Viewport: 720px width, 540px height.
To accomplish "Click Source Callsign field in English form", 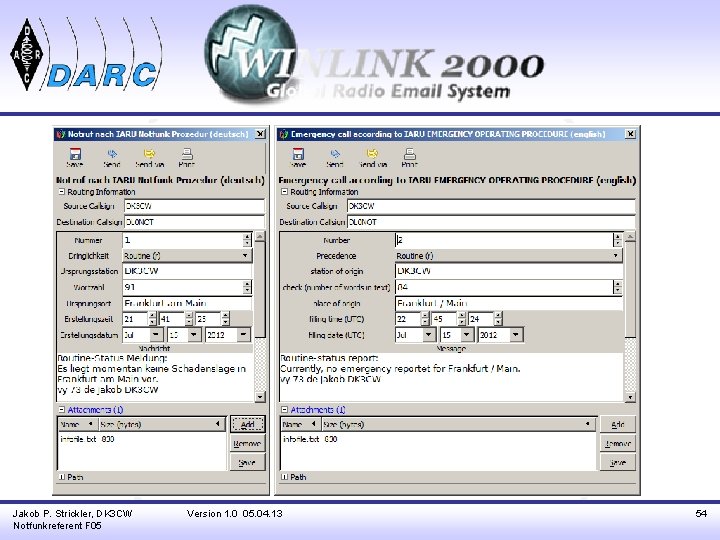I will click(x=491, y=206).
